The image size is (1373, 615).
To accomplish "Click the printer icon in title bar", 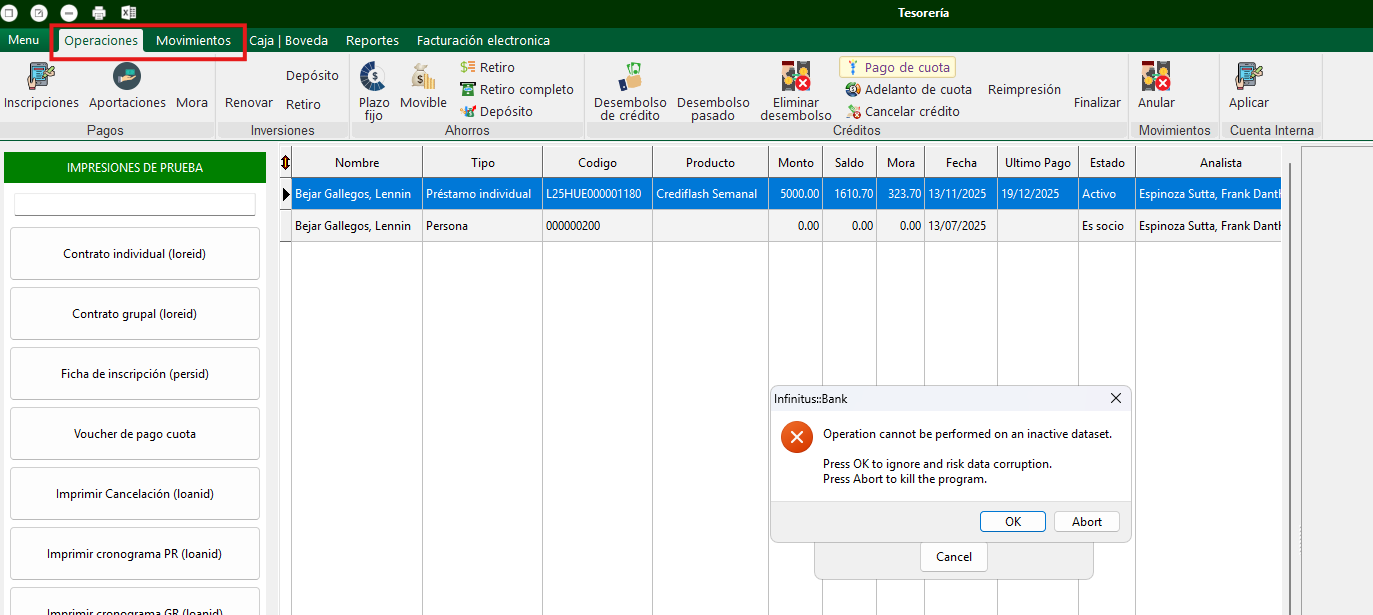I will 99,13.
